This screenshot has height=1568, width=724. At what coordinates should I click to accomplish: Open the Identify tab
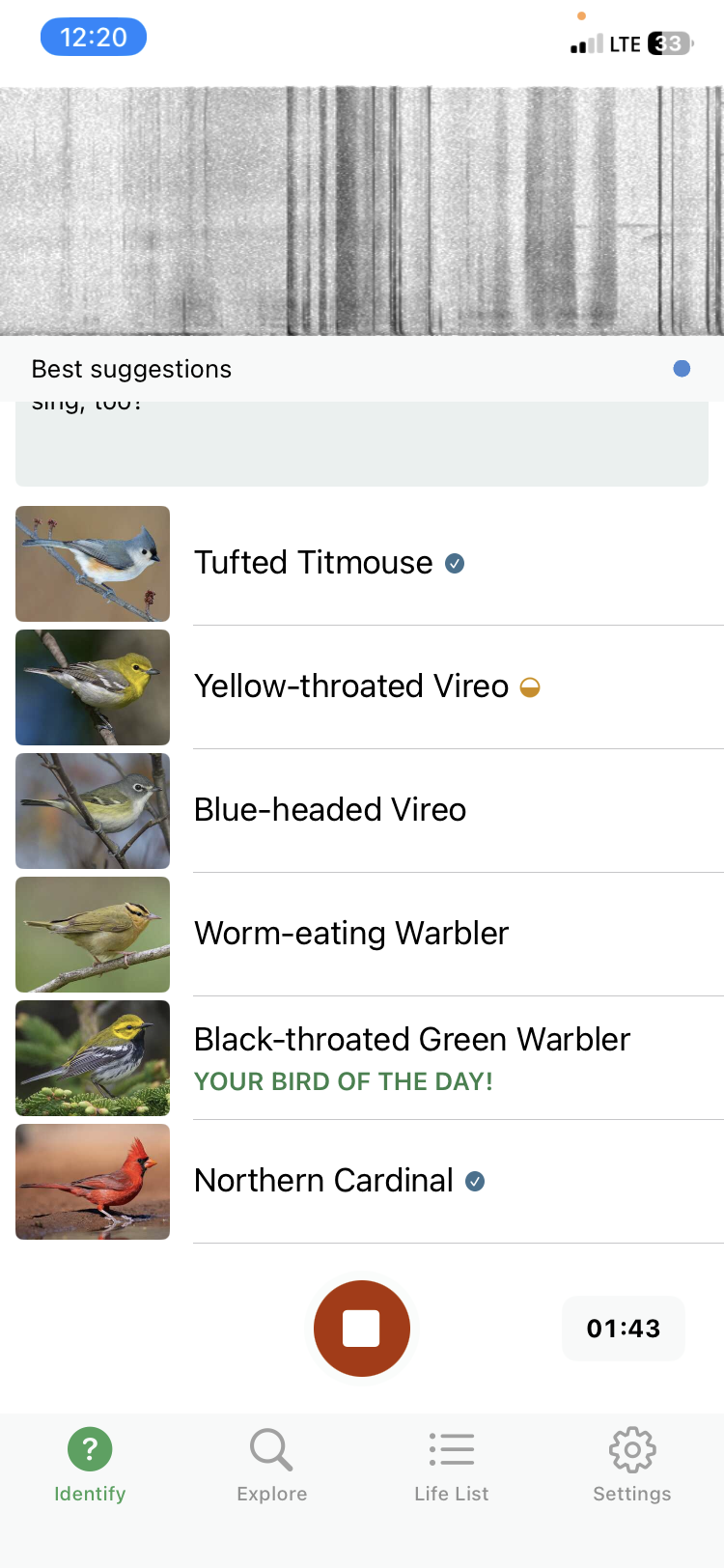(x=90, y=1467)
